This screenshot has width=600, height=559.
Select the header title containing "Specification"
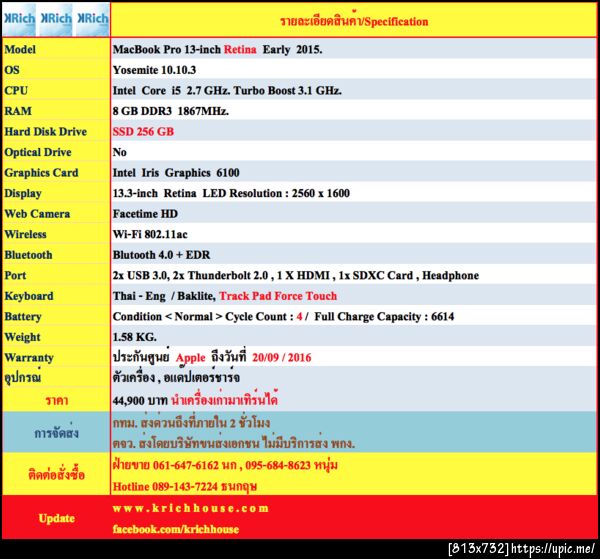click(x=354, y=21)
